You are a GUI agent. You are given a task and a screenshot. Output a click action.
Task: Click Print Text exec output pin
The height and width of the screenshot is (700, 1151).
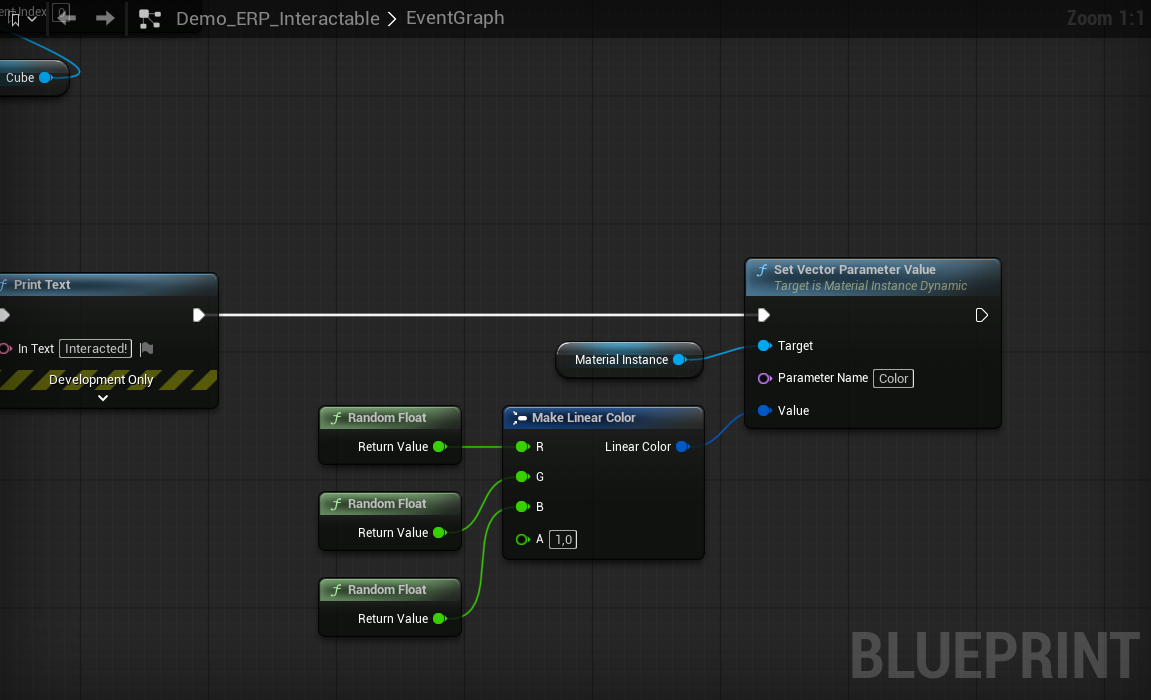point(198,315)
